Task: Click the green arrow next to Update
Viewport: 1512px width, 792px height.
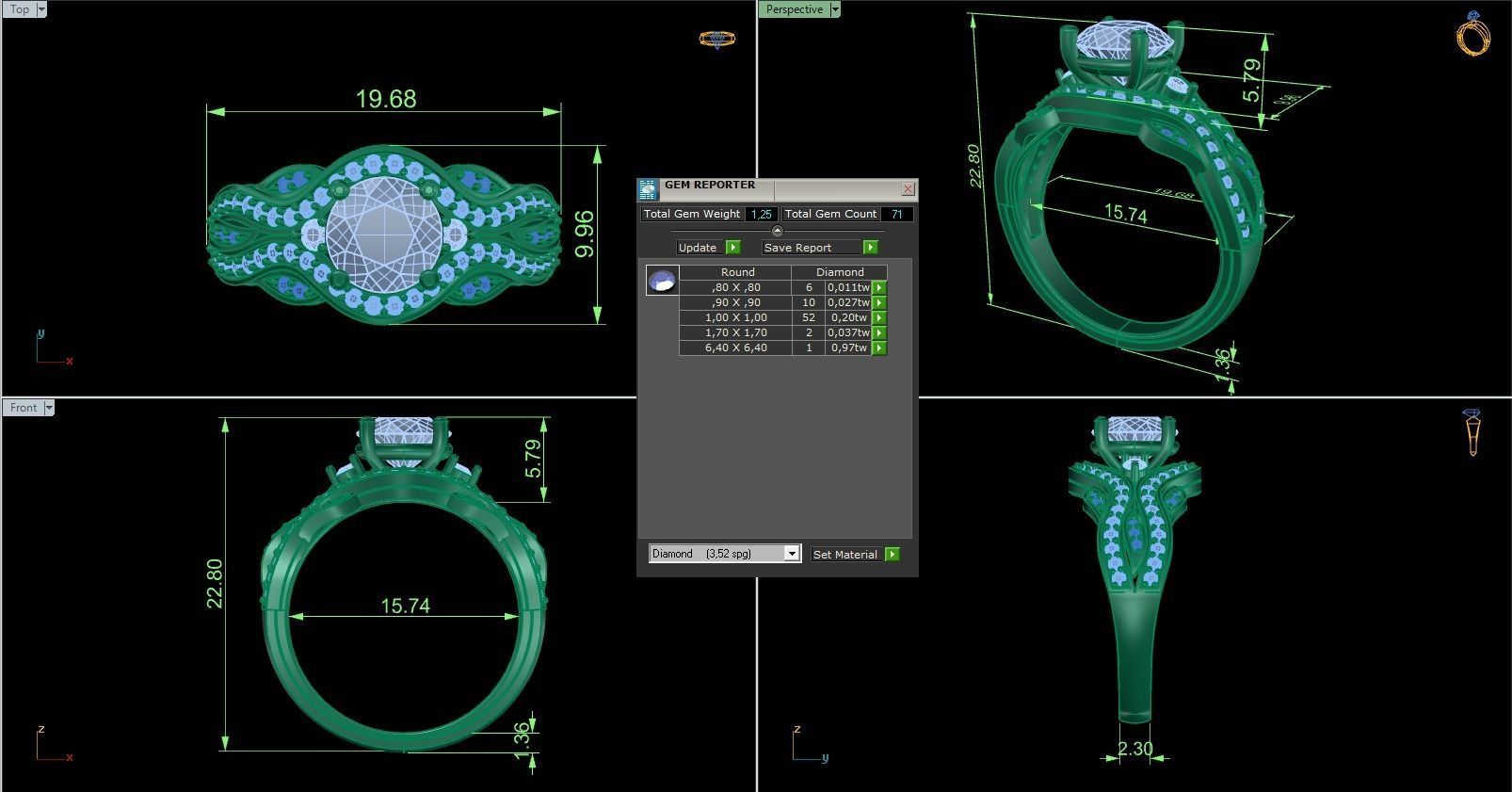Action: pyautogui.click(x=733, y=247)
